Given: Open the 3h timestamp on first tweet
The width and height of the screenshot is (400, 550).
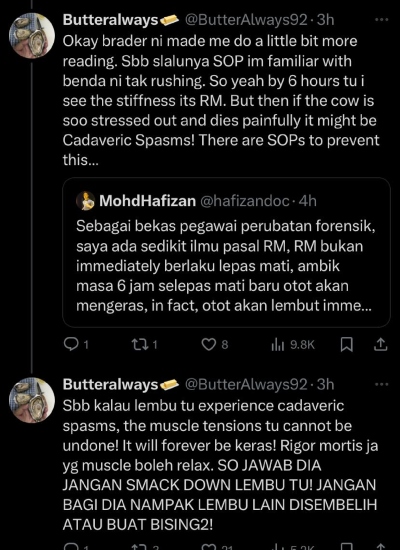Looking at the screenshot, I should (325, 20).
